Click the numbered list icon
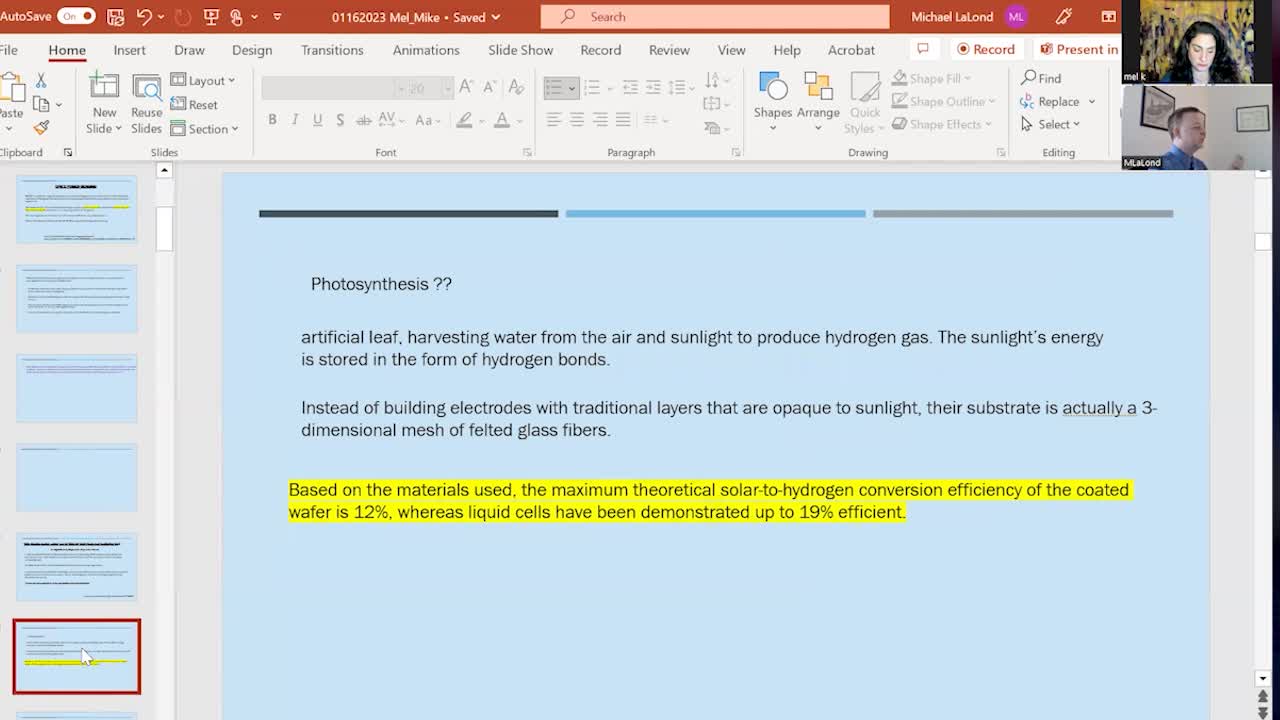Image resolution: width=1280 pixels, height=720 pixels. click(591, 88)
